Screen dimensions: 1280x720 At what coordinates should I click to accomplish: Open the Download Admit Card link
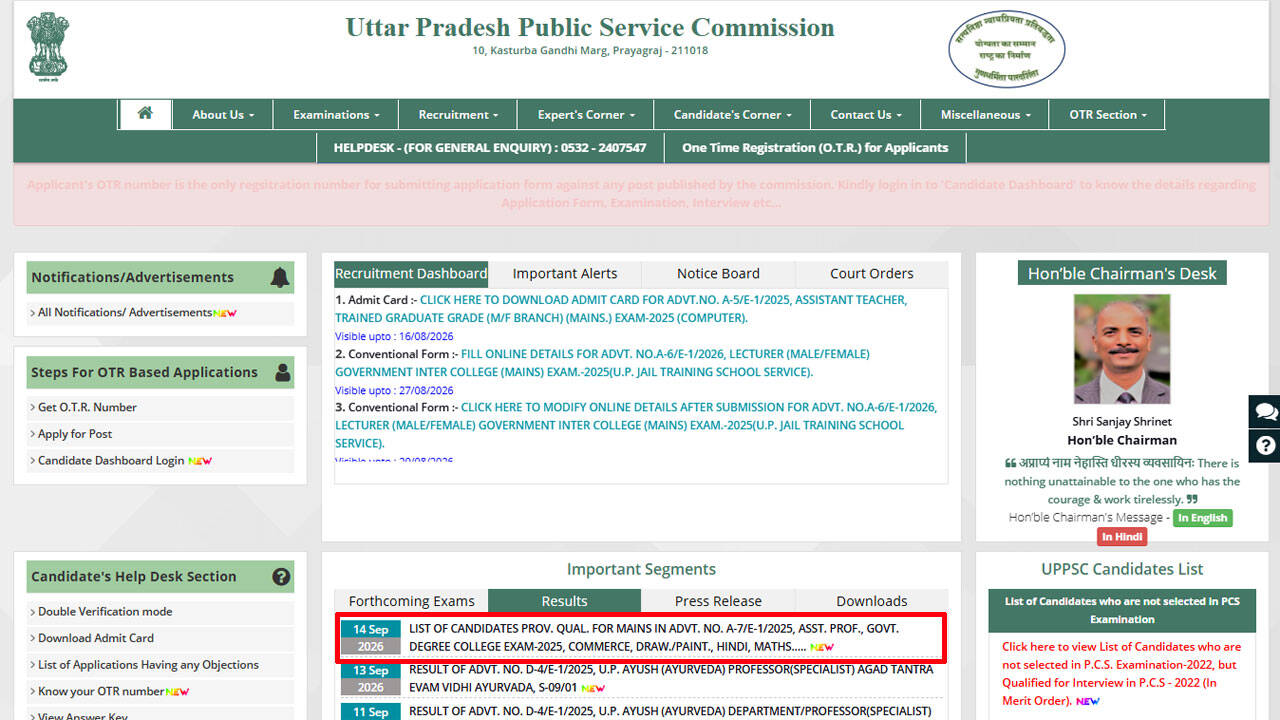96,638
